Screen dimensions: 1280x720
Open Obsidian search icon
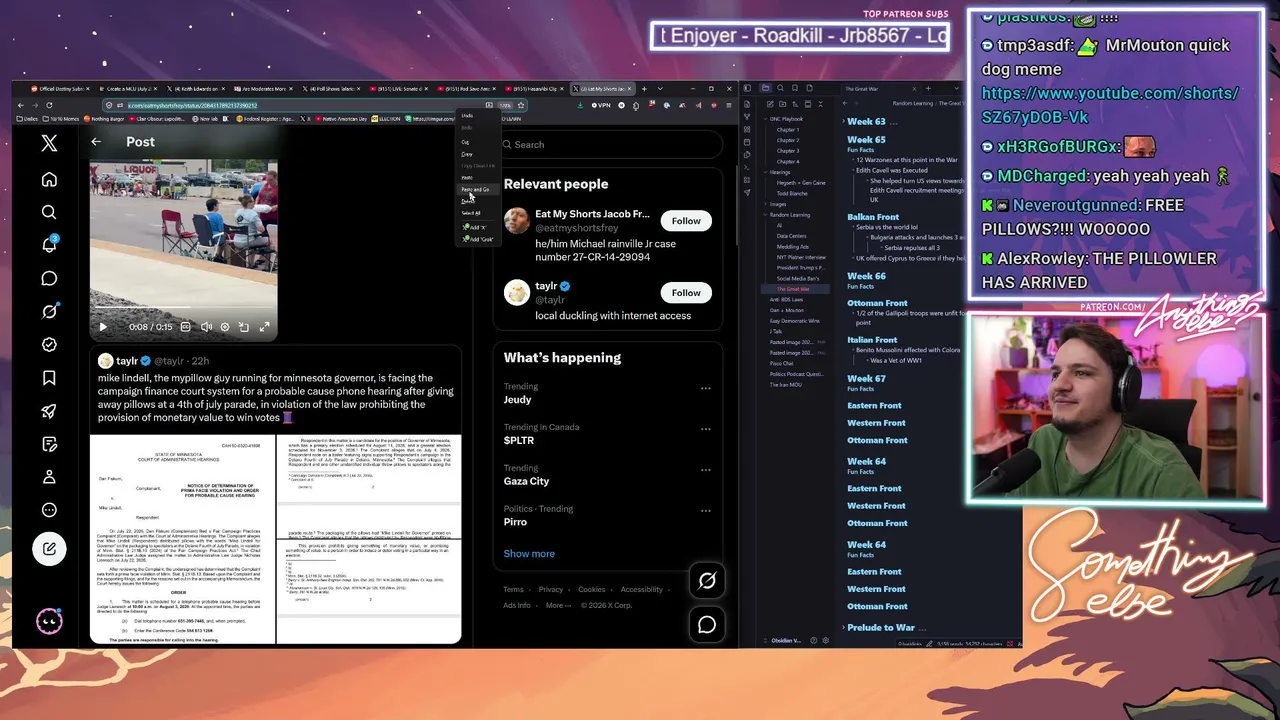[780, 89]
